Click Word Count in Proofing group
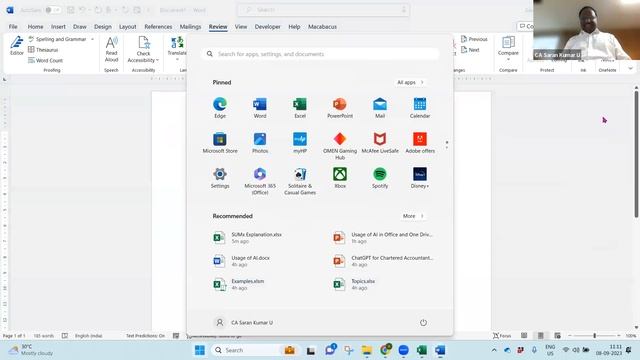The image size is (640, 360). tap(45, 60)
